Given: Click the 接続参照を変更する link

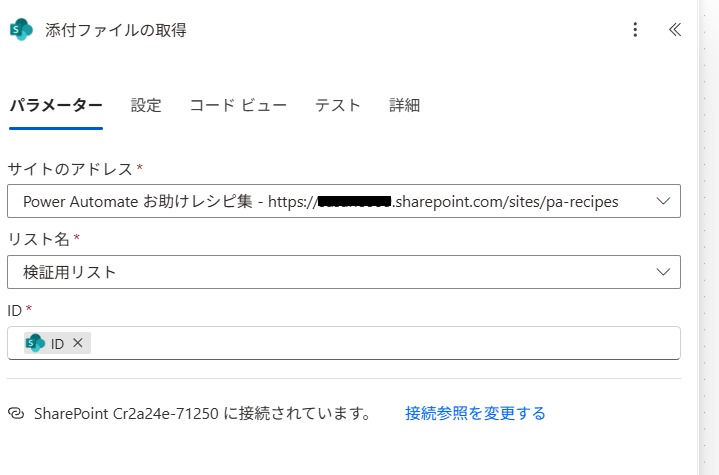Looking at the screenshot, I should [475, 413].
